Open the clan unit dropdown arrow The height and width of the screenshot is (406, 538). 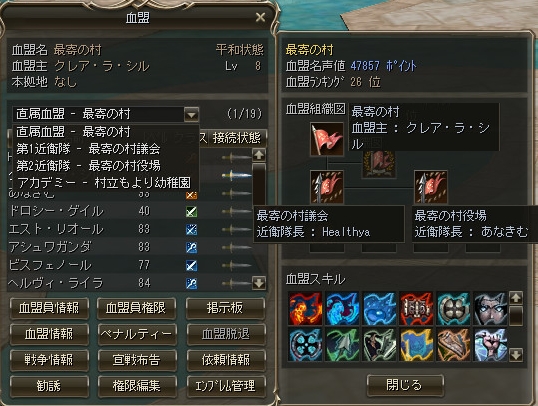point(191,114)
